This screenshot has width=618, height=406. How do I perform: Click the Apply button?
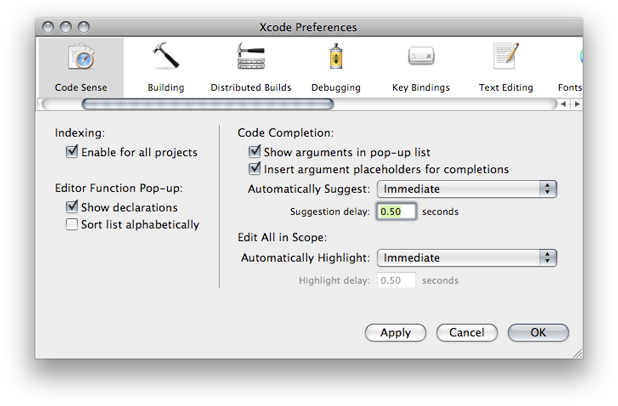[396, 333]
